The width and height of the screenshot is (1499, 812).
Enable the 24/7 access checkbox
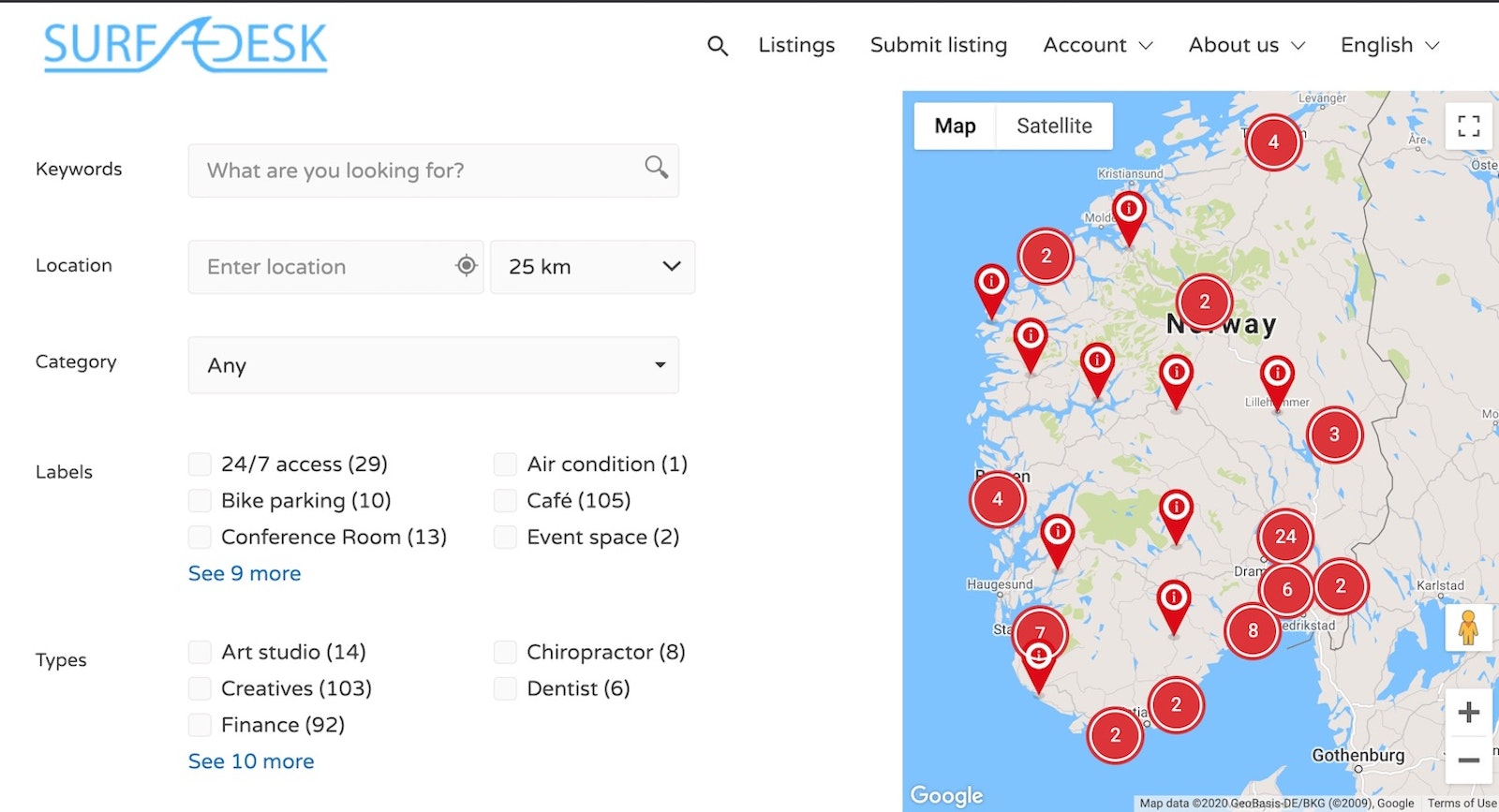pyautogui.click(x=200, y=465)
